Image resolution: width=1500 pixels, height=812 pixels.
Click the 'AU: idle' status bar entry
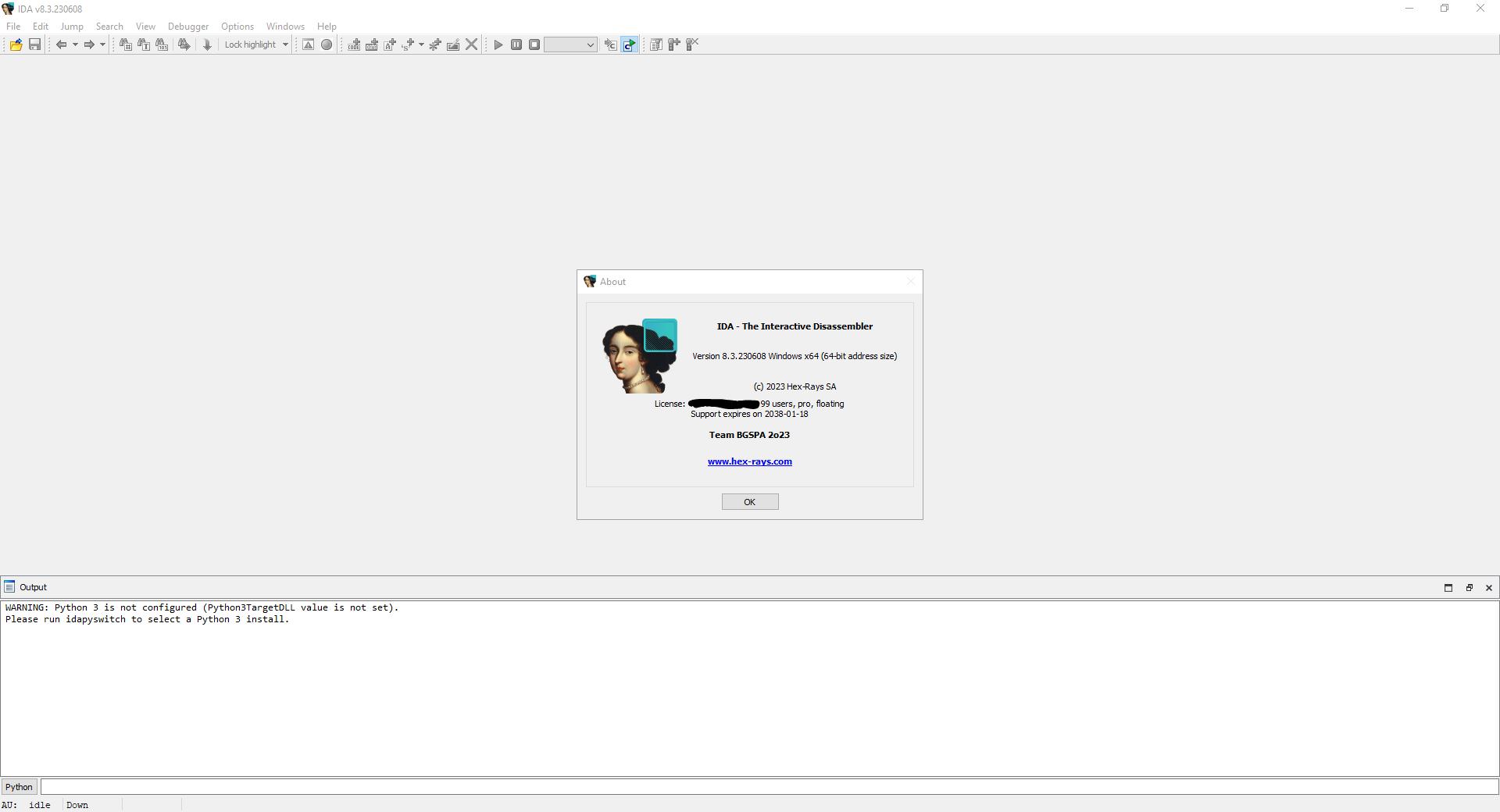[27, 805]
